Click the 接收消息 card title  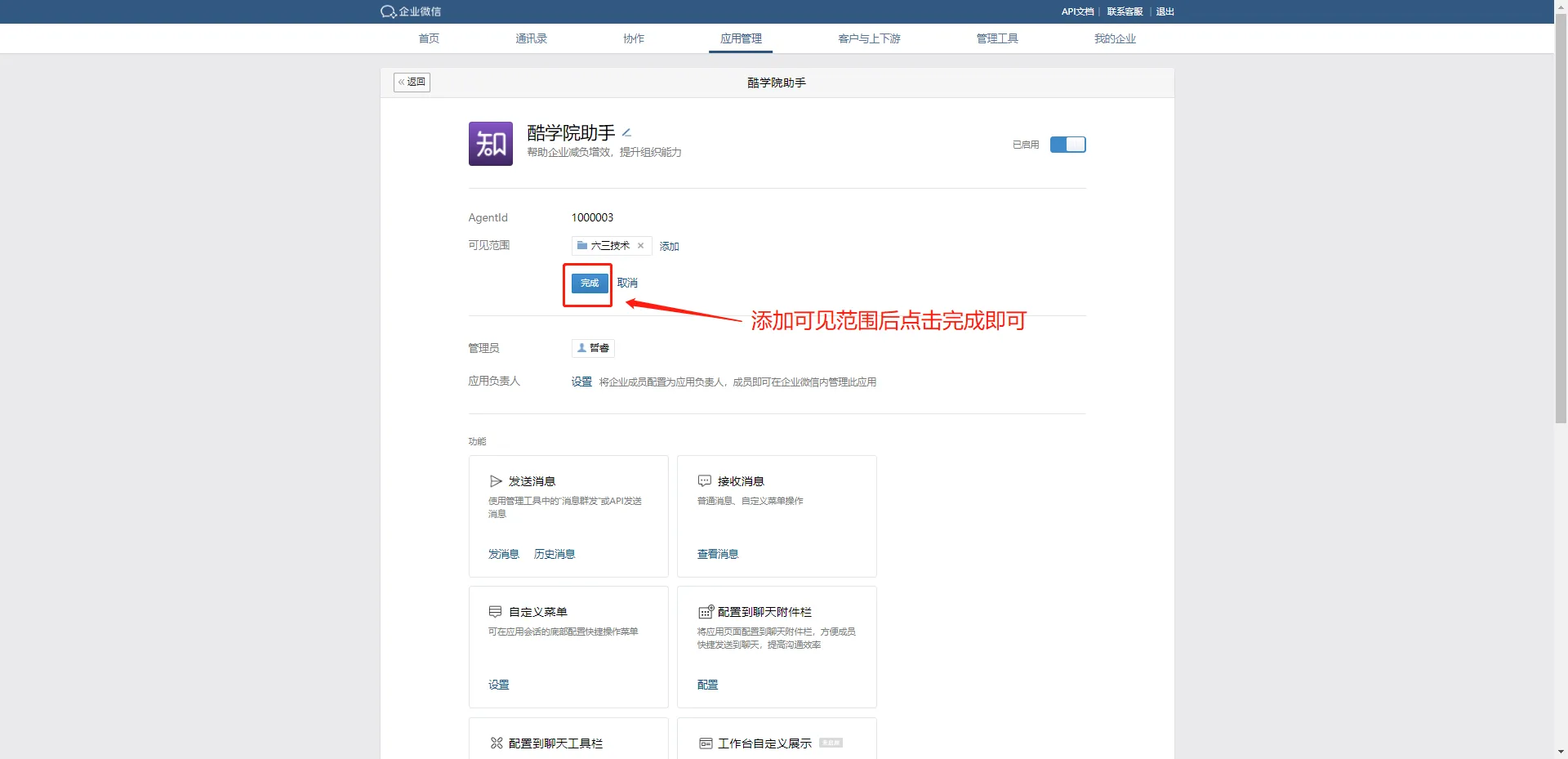tap(741, 481)
